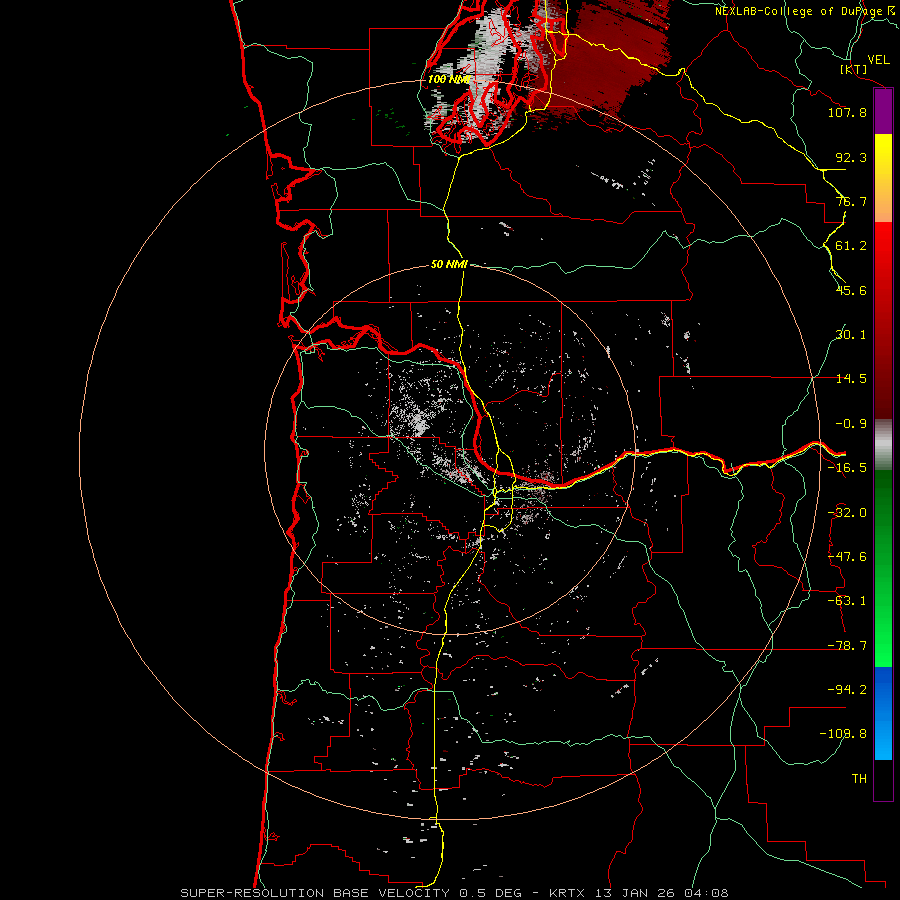Click the 76.7 velocity scale value
This screenshot has width=900, height=900.
(851, 201)
